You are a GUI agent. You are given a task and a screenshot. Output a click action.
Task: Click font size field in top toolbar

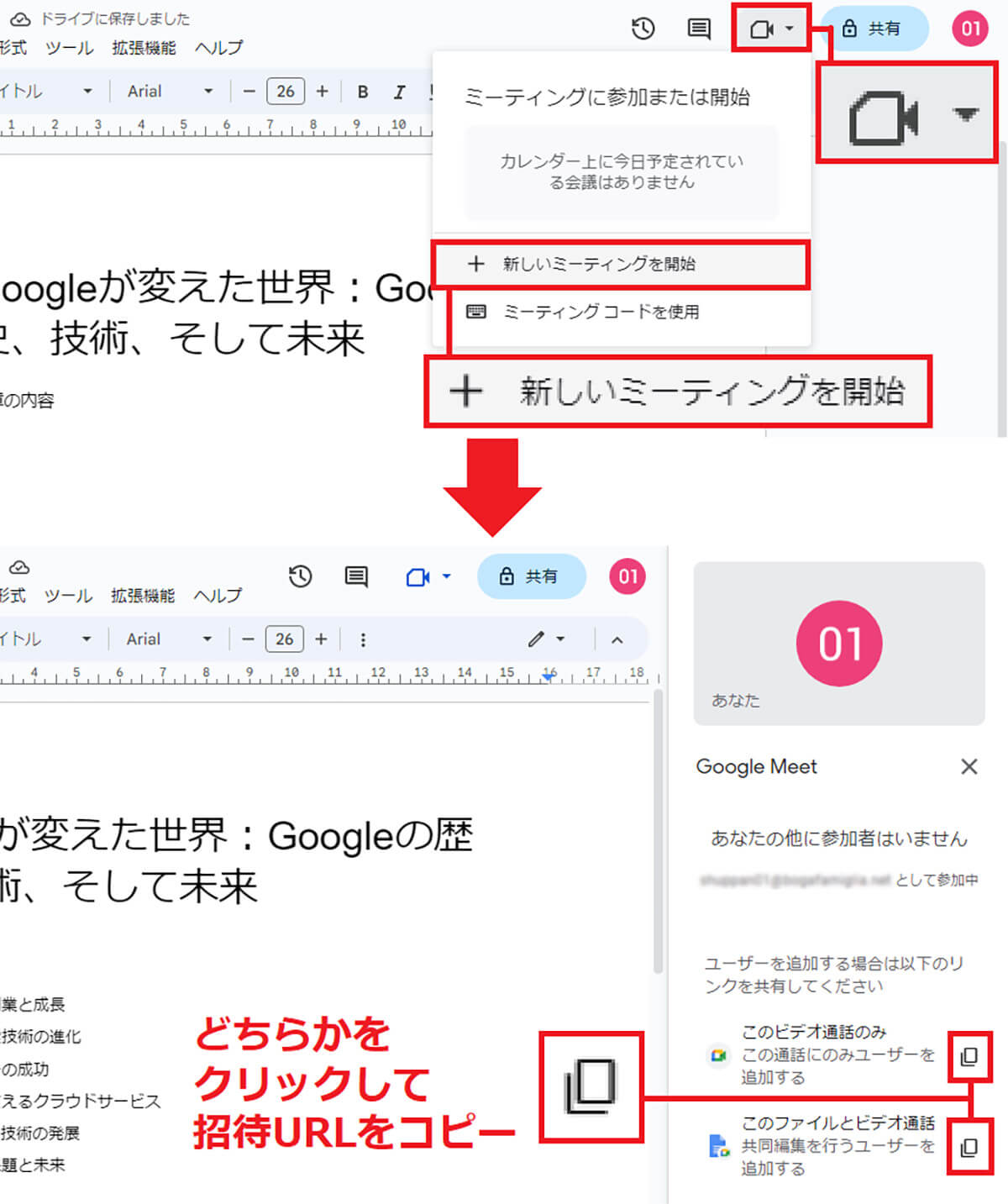(286, 92)
